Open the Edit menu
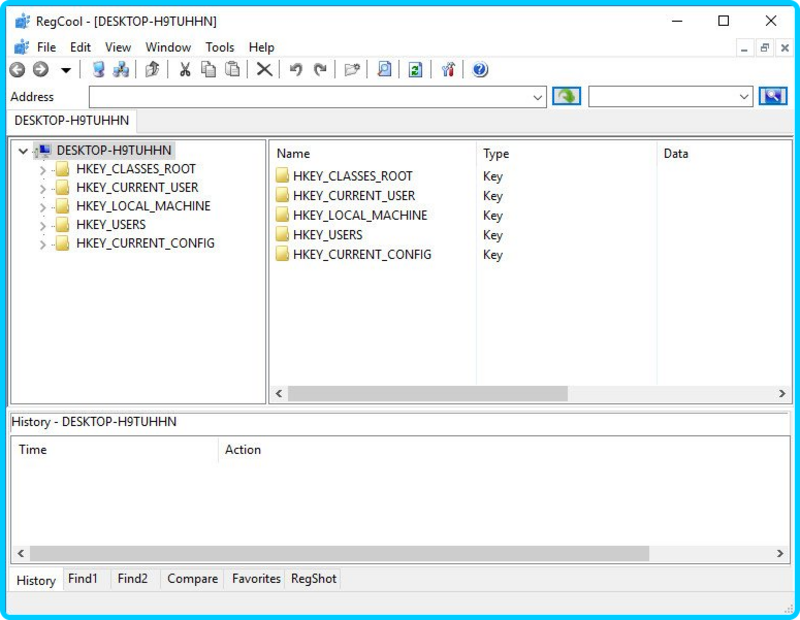This screenshot has width=800, height=620. coord(80,47)
